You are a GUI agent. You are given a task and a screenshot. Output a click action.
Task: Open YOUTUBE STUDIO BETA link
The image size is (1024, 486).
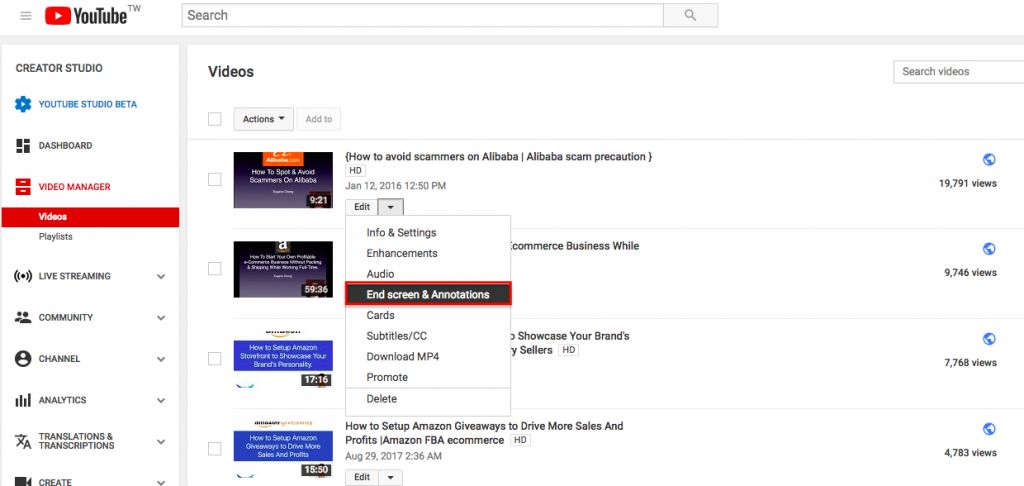(88, 105)
